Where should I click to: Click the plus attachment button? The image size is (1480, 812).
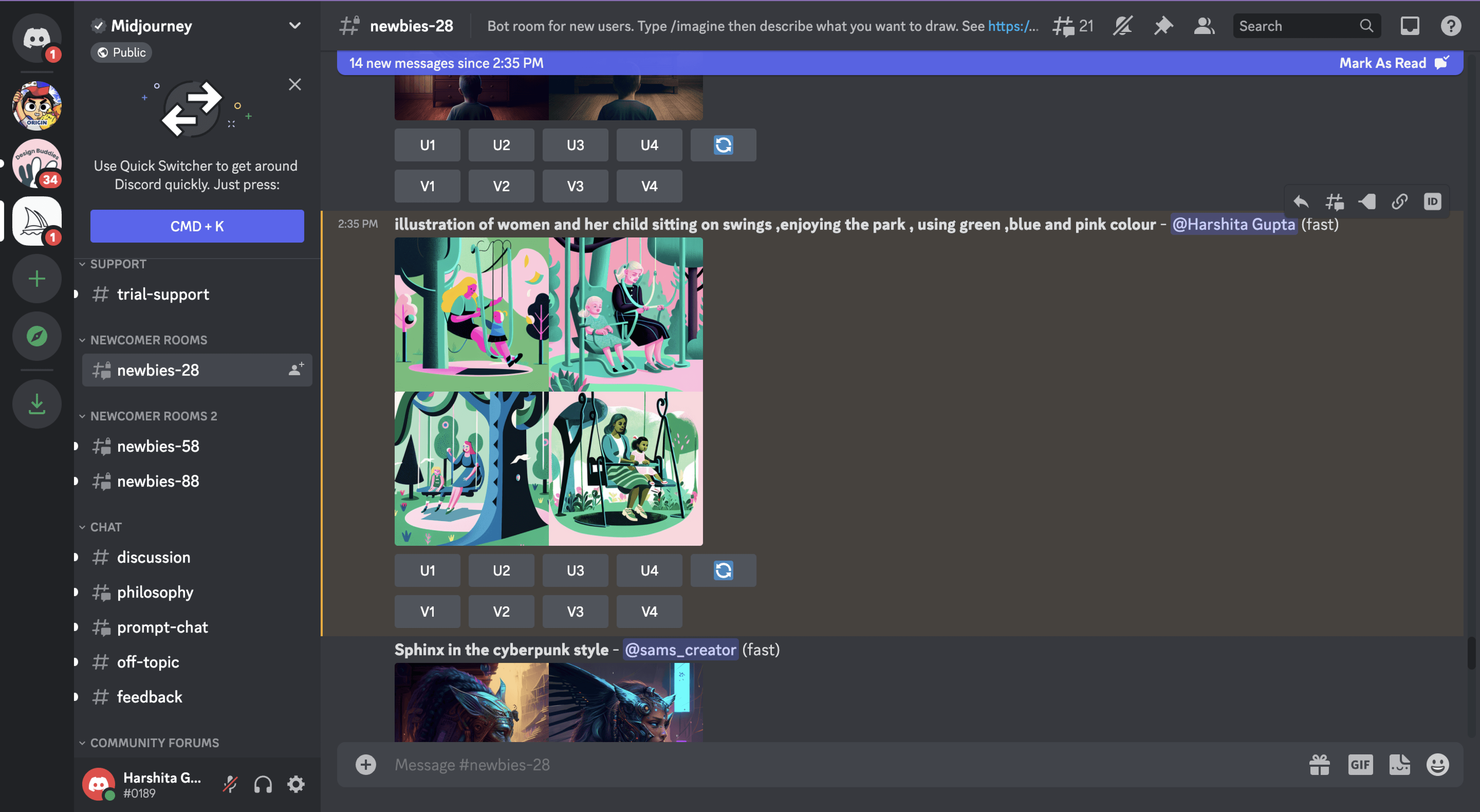(365, 764)
